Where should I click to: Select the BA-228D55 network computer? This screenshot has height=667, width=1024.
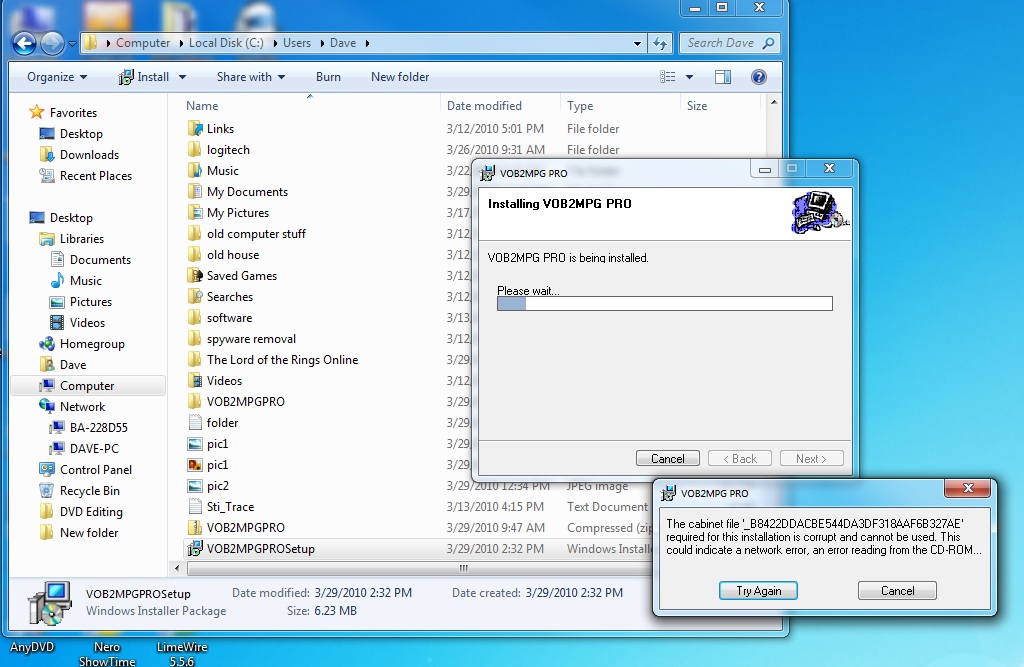coord(98,428)
